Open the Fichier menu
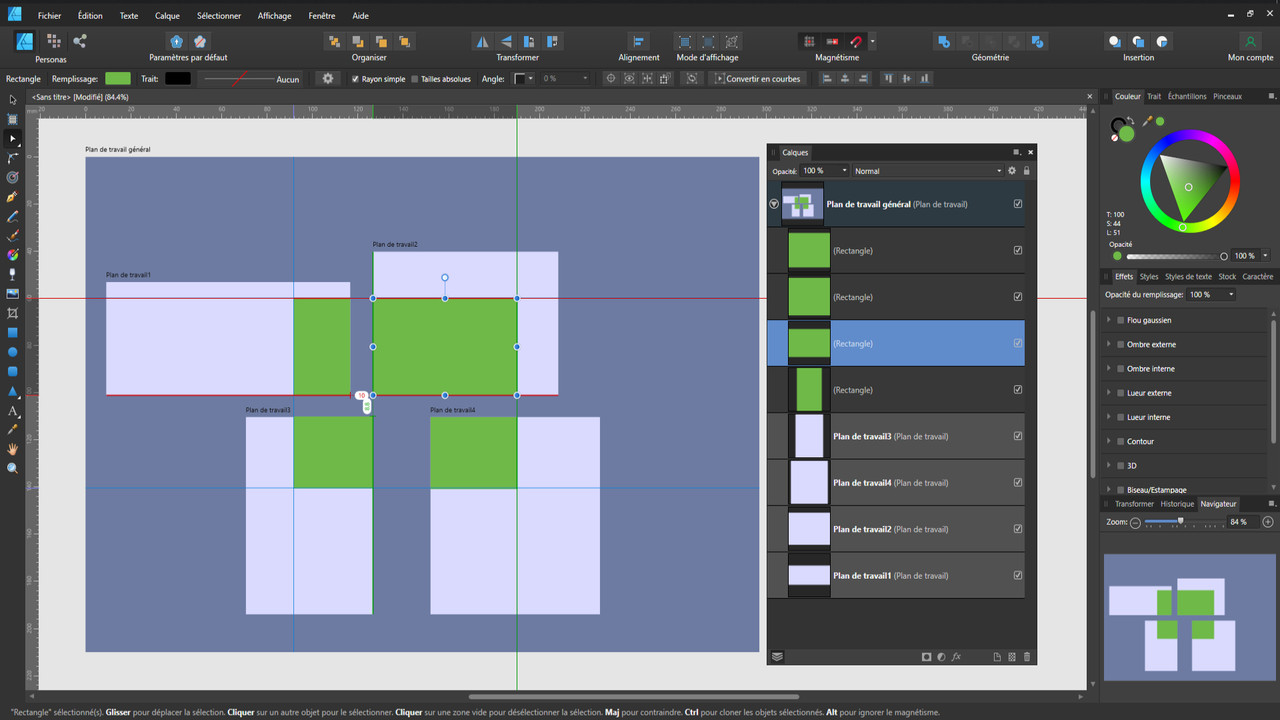Image resolution: width=1280 pixels, height=720 pixels. [49, 16]
